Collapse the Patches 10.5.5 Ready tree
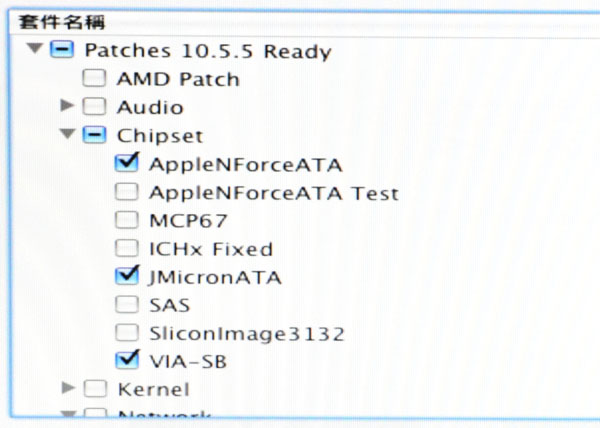 pyautogui.click(x=35, y=50)
